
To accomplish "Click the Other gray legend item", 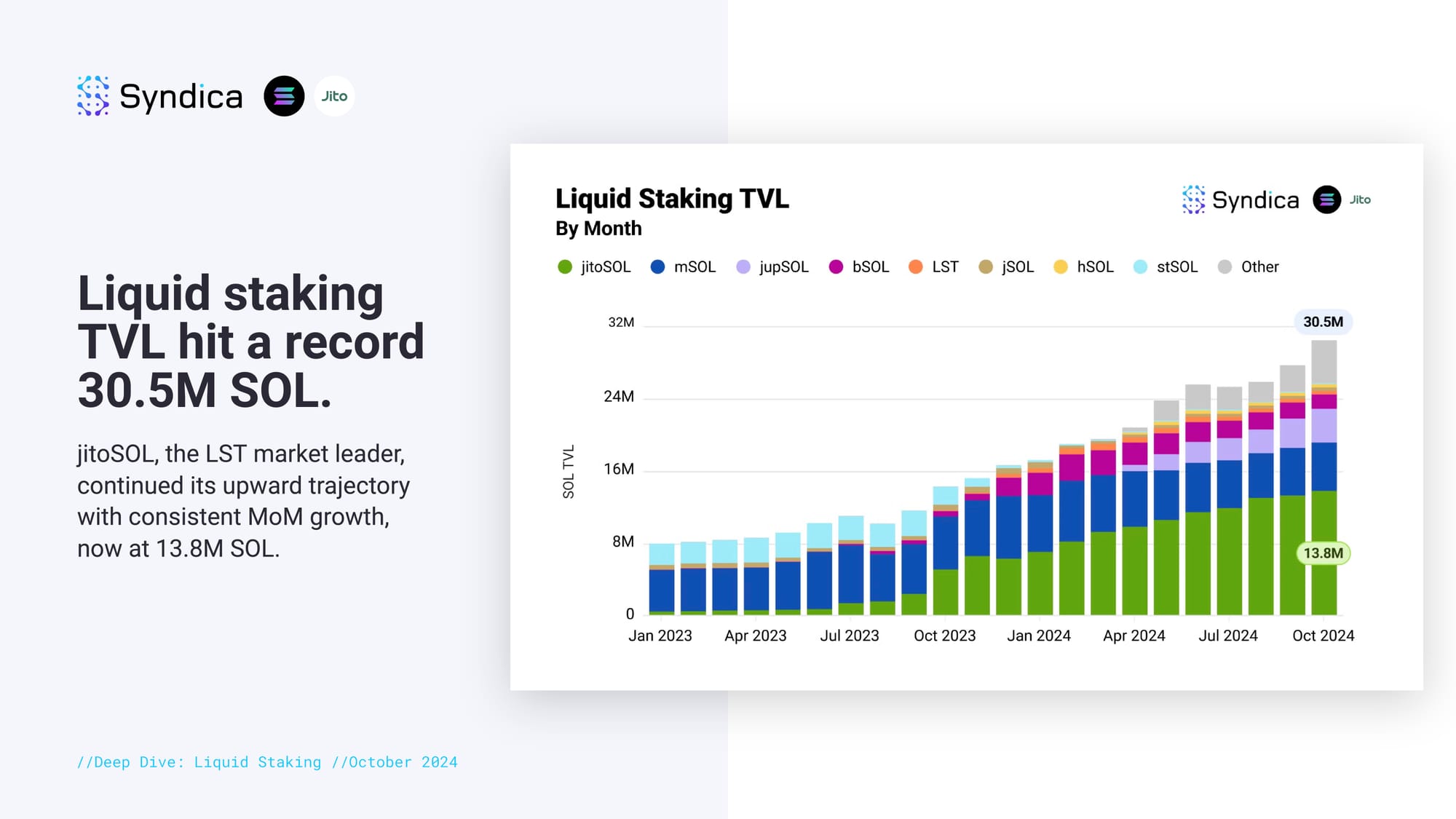I will click(x=1249, y=267).
